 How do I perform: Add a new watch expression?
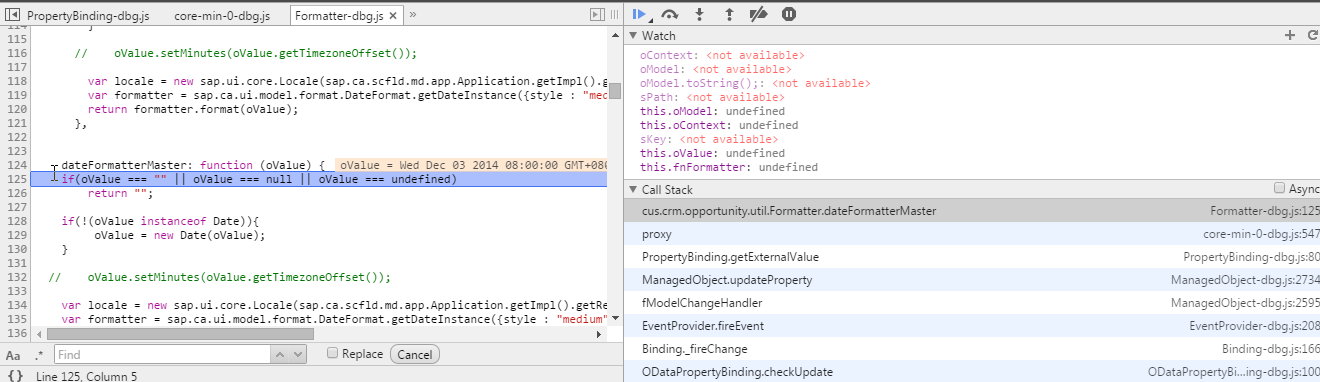[1289, 35]
